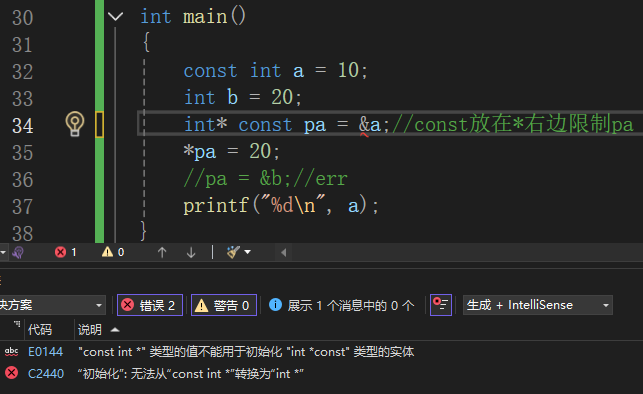
Task: Collapse the main() function fold arrow
Action: tap(115, 16)
